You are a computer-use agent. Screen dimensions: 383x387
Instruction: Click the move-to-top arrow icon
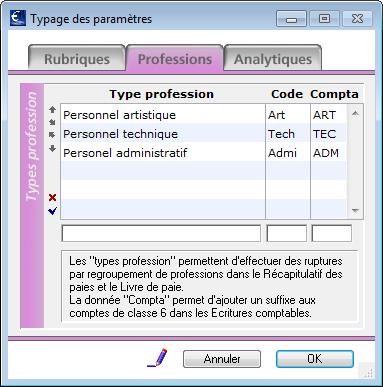pos(52,109)
